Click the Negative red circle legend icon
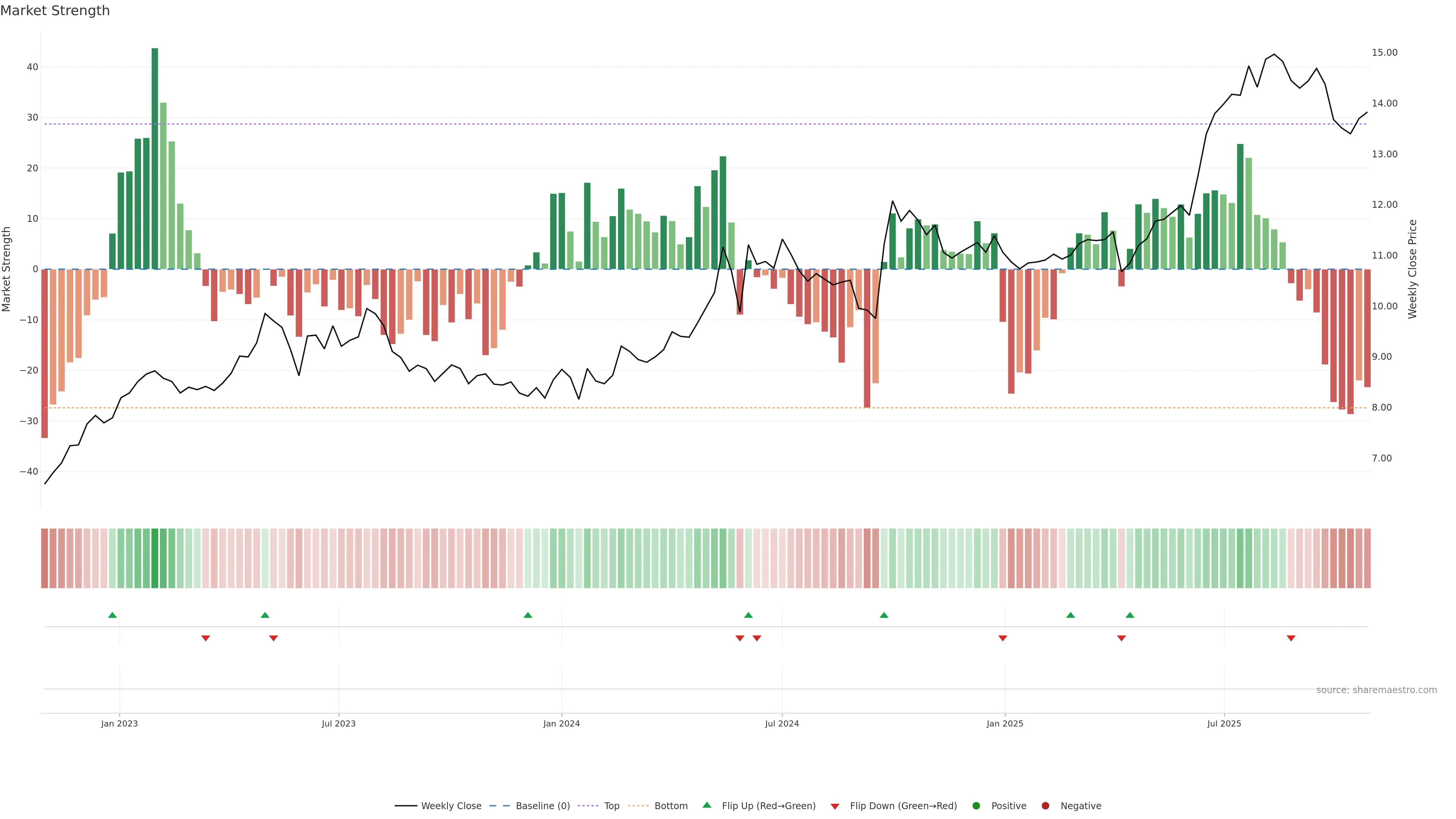The height and width of the screenshot is (819, 1456). 1045,806
